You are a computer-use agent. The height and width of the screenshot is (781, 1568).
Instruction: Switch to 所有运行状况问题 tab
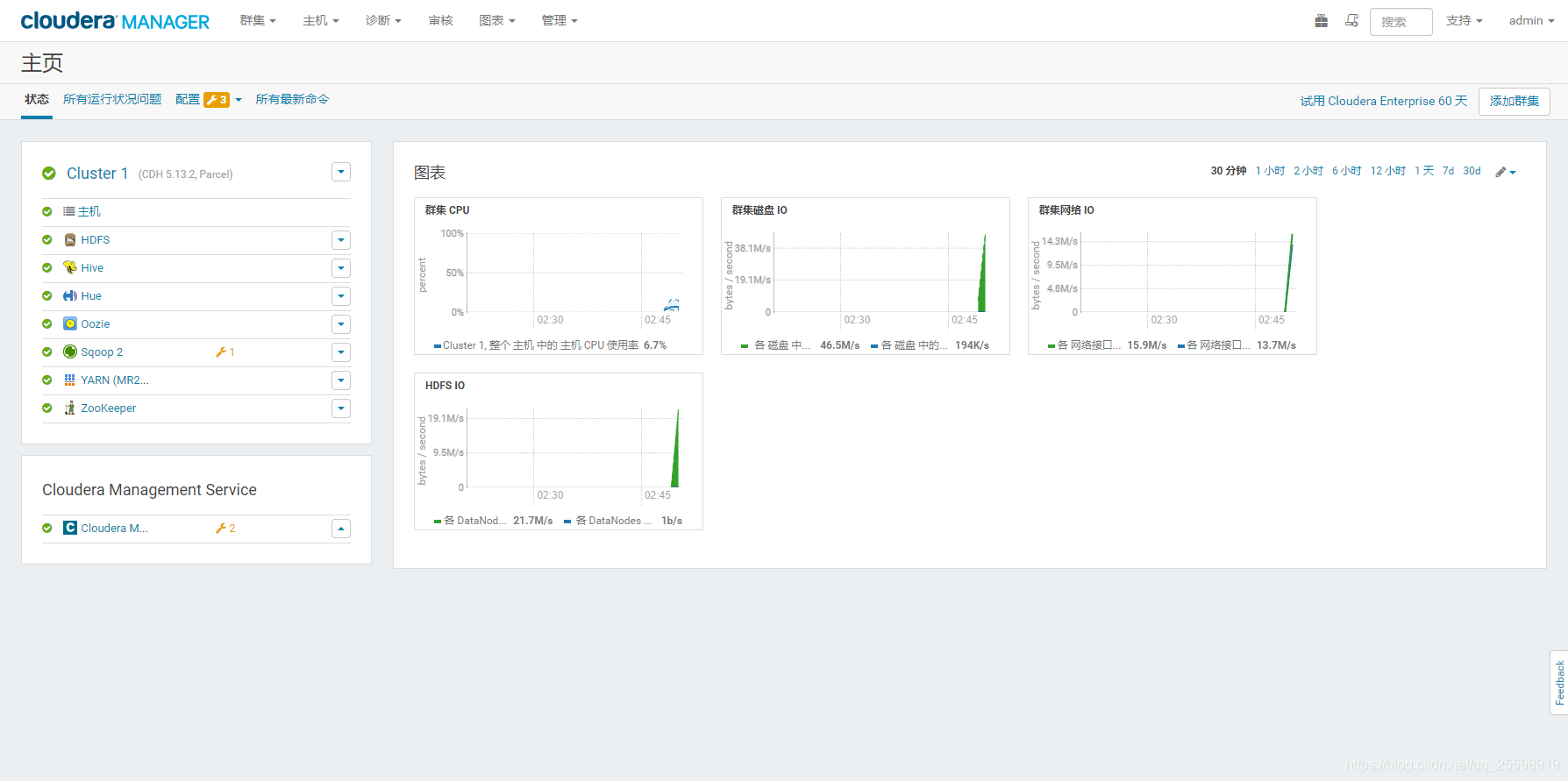point(112,99)
